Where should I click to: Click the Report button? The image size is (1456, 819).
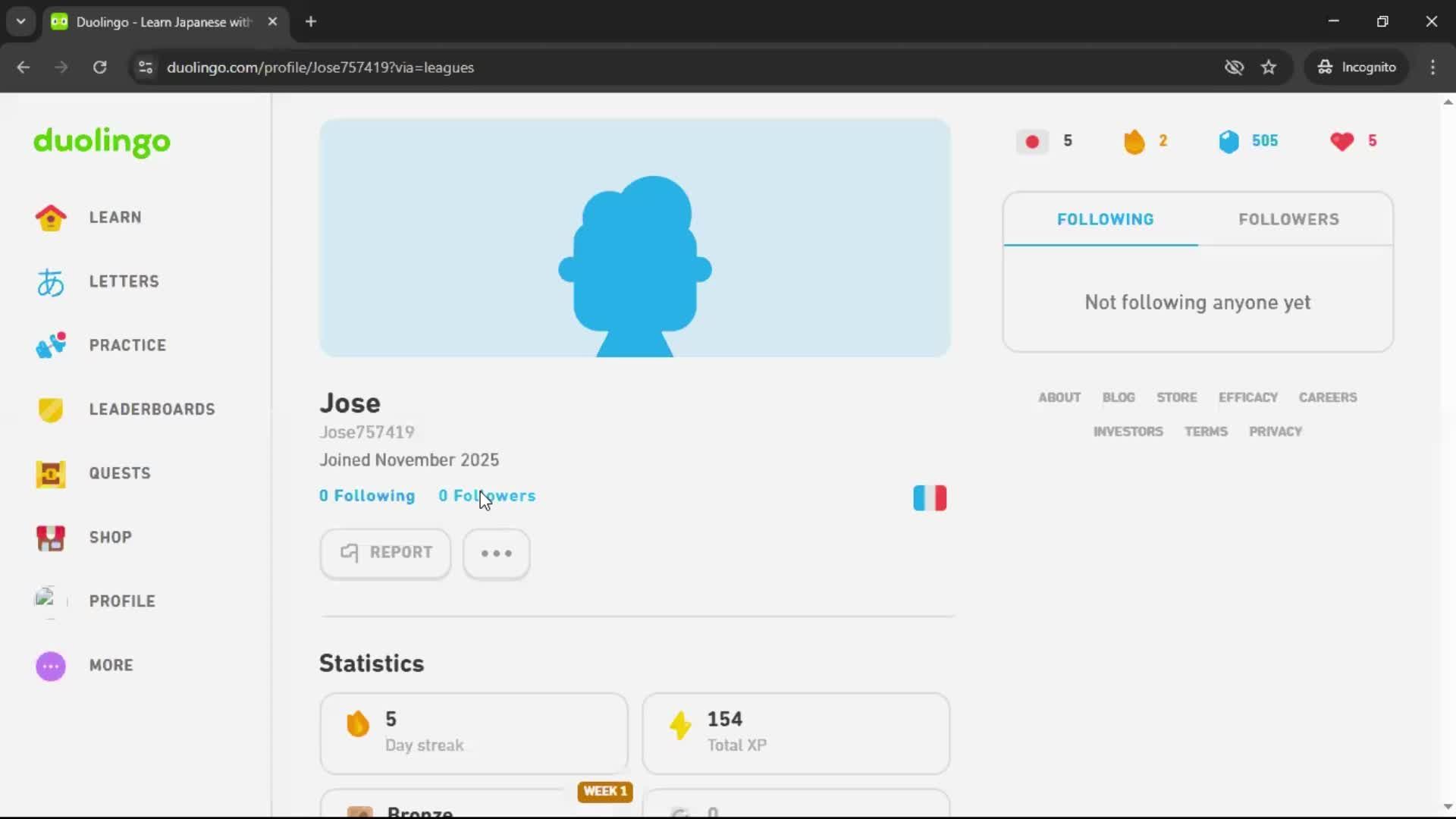(x=384, y=553)
